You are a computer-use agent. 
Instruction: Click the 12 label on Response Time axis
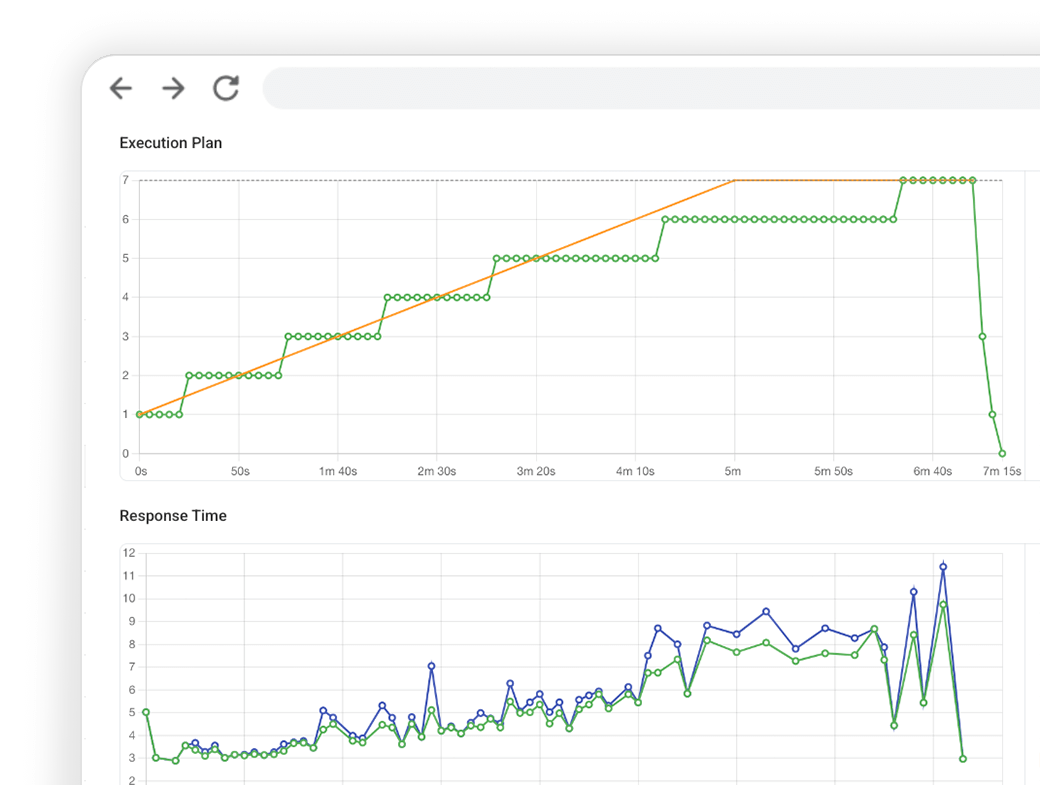click(129, 553)
